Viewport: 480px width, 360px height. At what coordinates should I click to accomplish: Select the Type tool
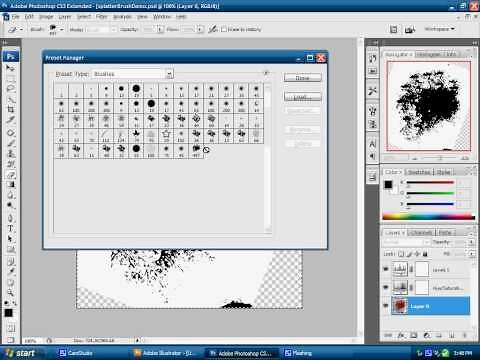click(10, 229)
